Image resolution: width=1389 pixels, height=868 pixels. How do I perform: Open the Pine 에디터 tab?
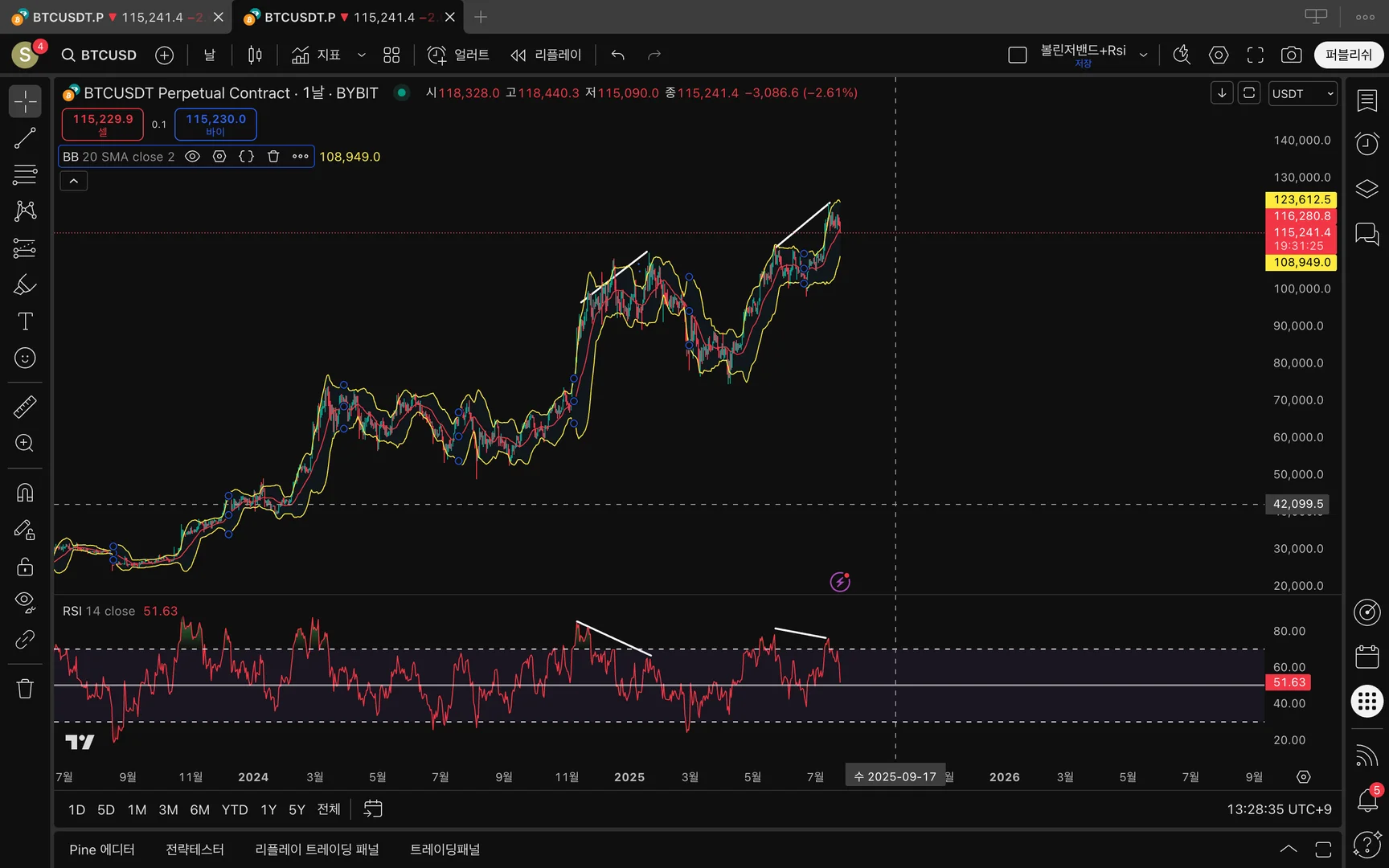point(102,850)
